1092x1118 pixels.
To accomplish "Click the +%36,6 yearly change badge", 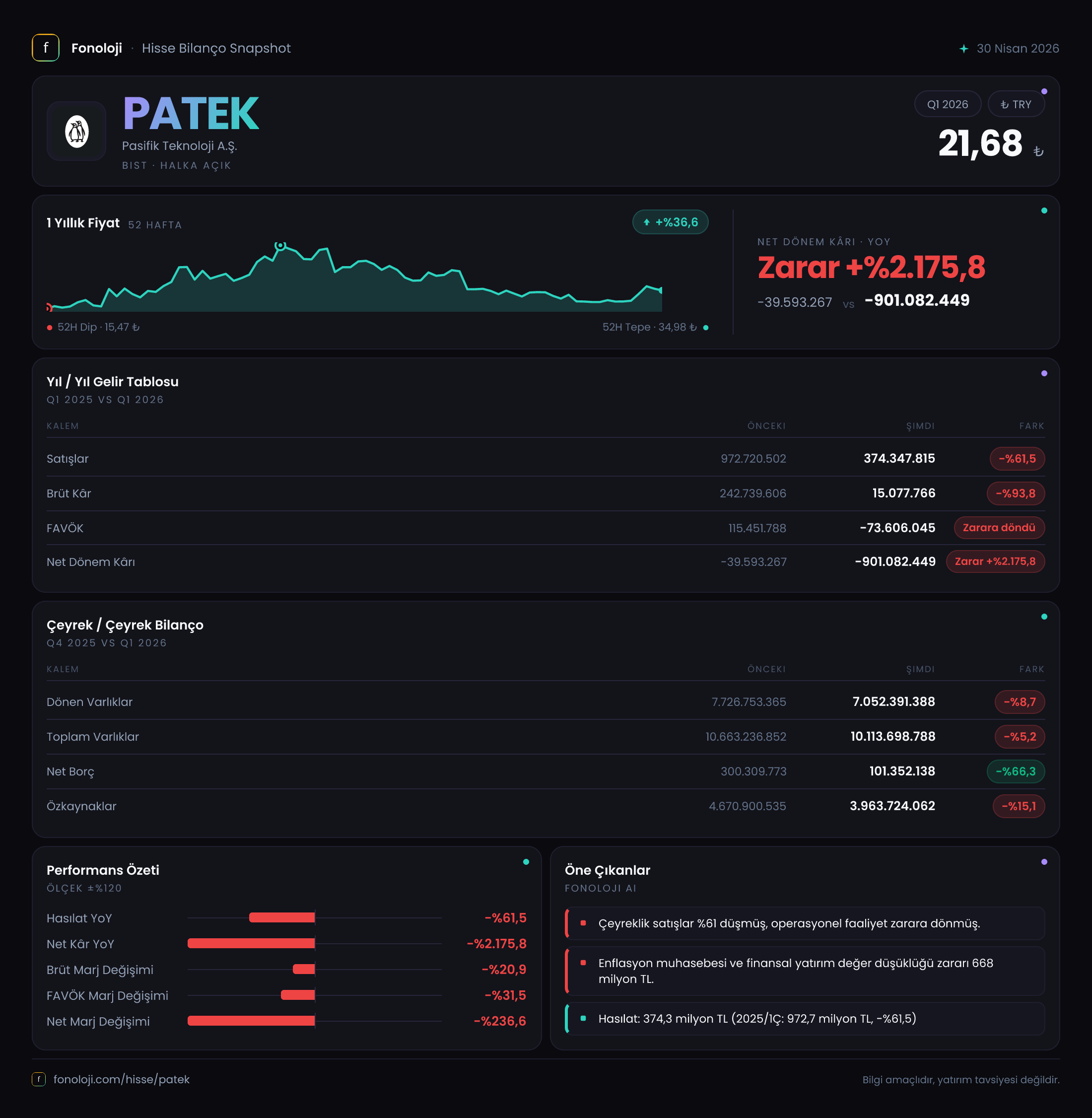I will click(x=671, y=222).
